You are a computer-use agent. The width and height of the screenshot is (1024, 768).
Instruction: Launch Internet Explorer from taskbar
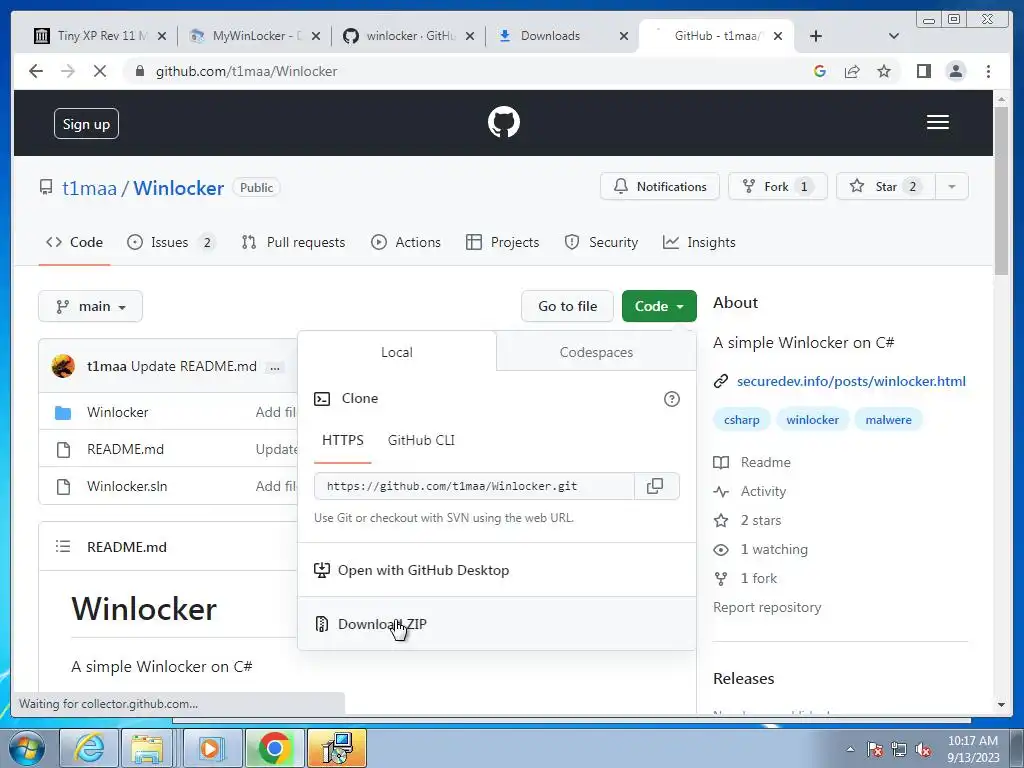point(89,748)
